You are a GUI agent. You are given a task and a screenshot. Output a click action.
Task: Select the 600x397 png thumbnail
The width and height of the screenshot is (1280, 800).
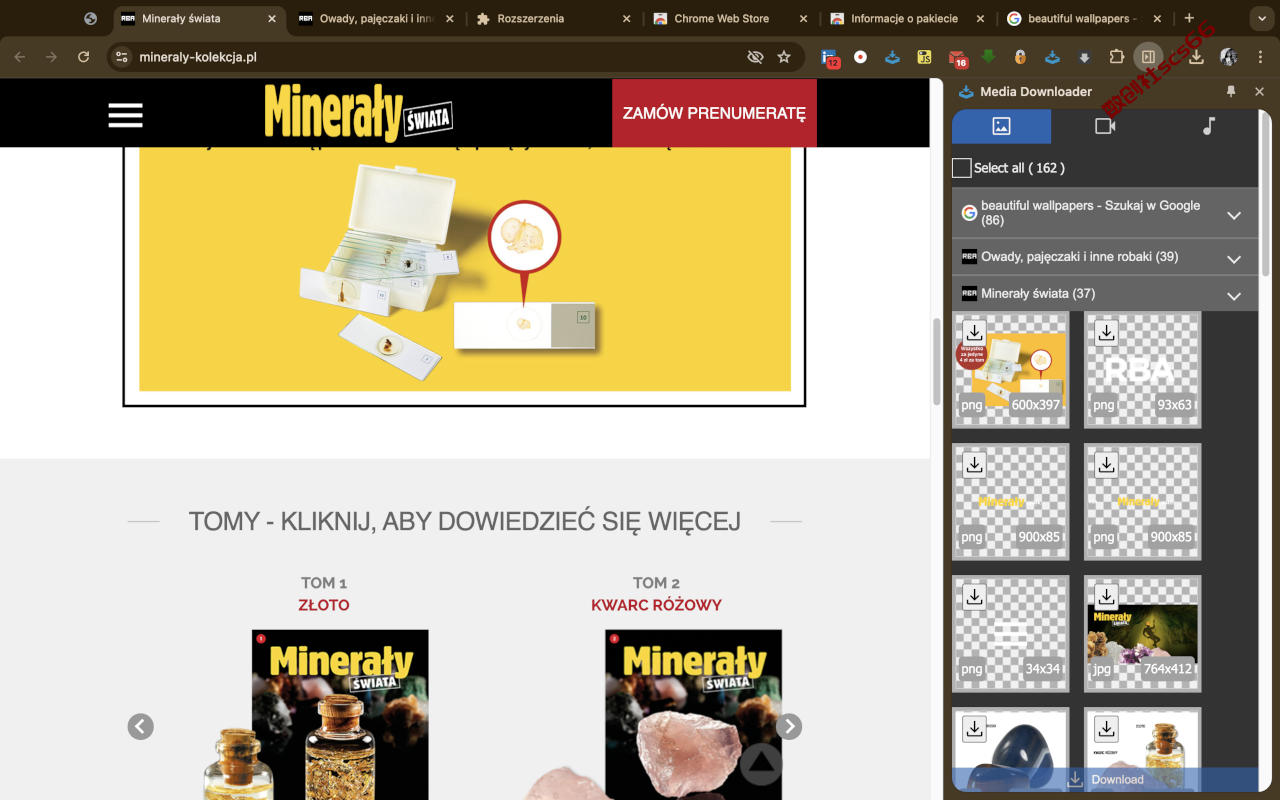click(x=1010, y=370)
